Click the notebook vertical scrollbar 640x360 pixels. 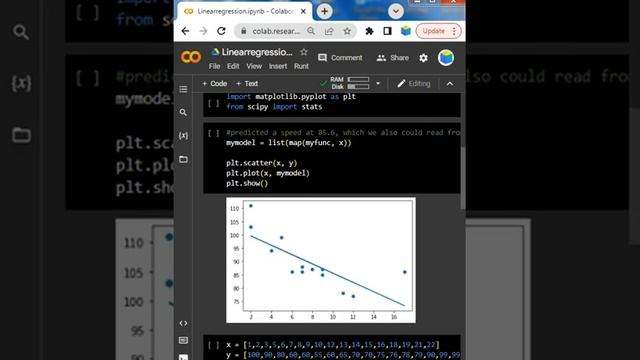pos(462,178)
